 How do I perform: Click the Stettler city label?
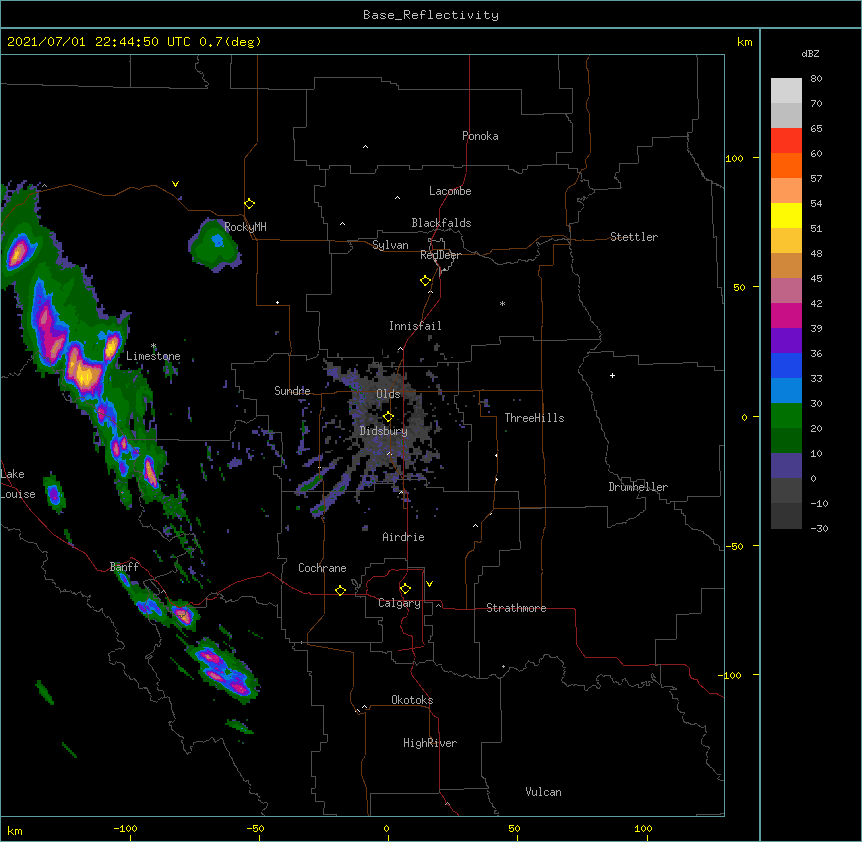point(634,237)
